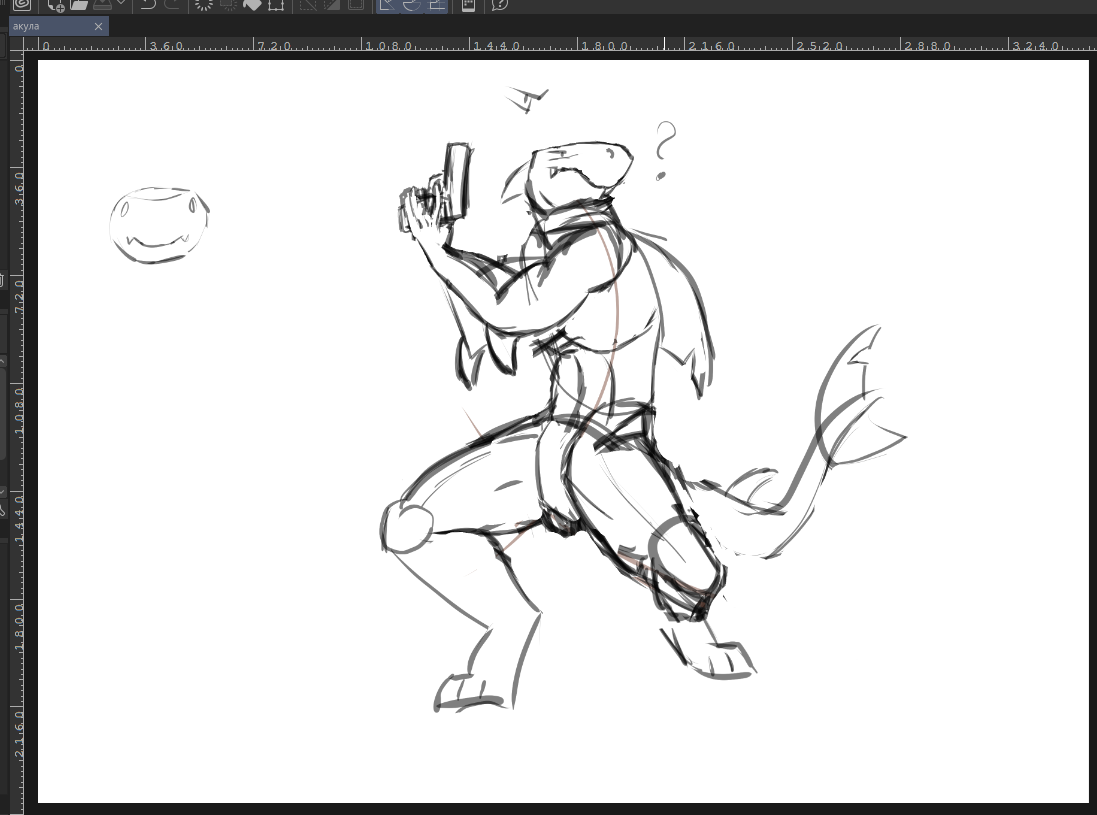The height and width of the screenshot is (815, 1097).
Task: Open the smartphone connection icon
Action: click(468, 4)
